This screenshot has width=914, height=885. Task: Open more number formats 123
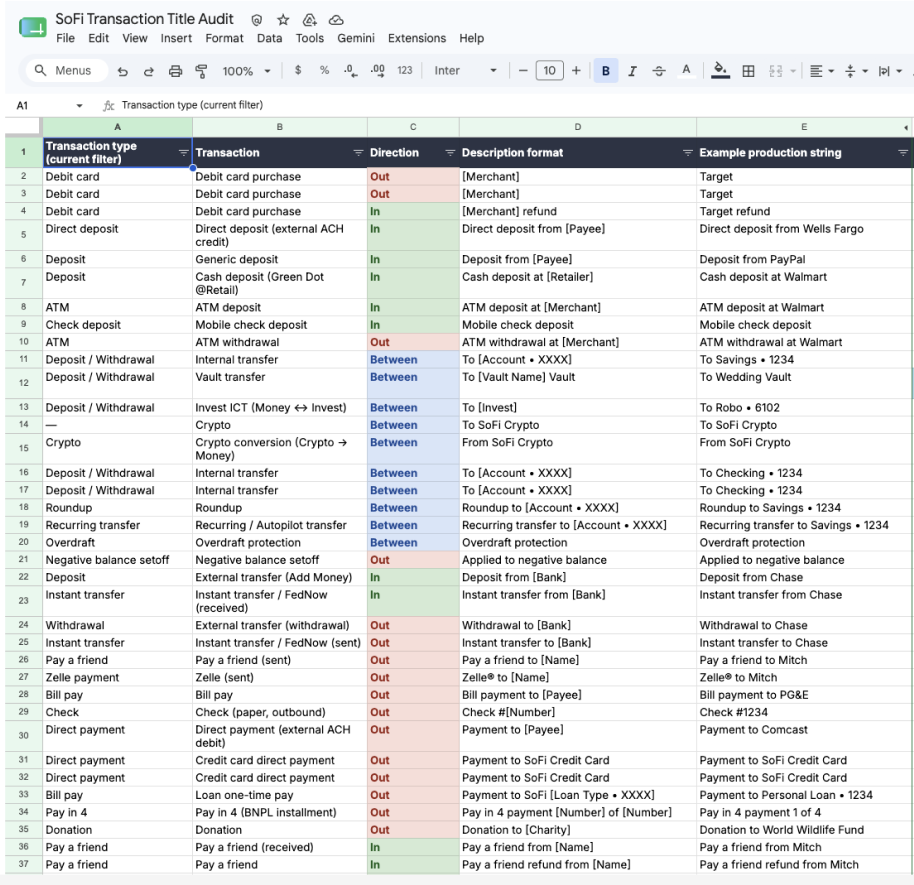coord(405,71)
